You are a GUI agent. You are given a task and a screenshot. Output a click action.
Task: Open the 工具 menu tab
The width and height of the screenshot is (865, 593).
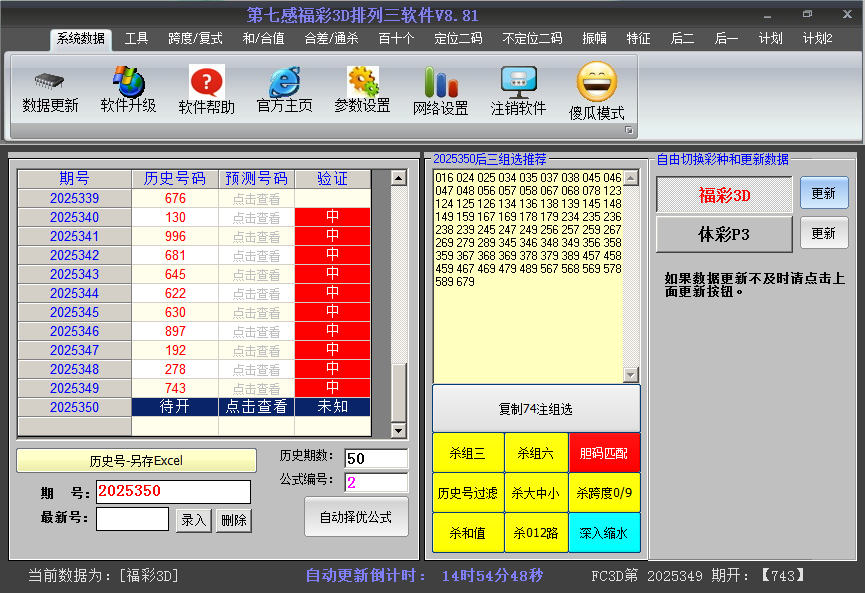click(x=137, y=38)
